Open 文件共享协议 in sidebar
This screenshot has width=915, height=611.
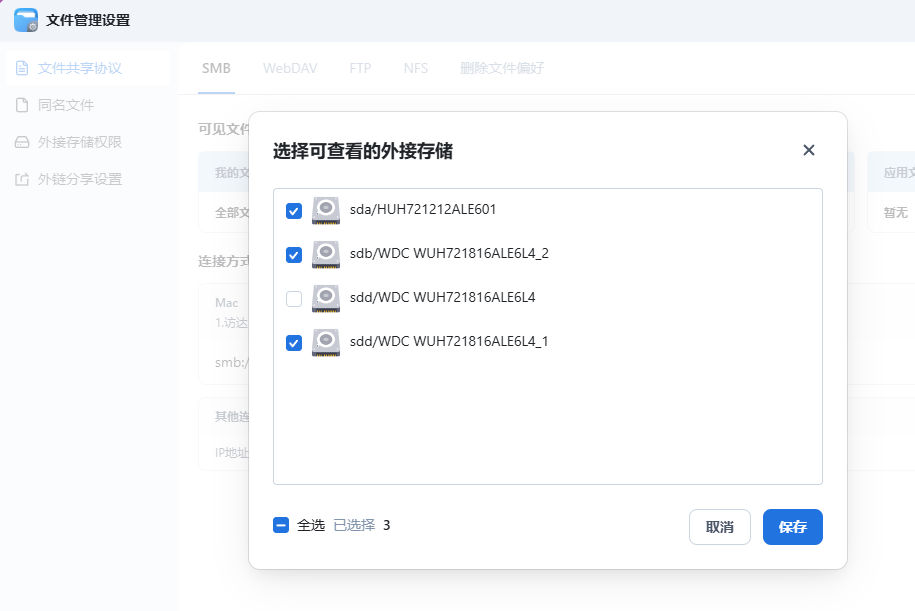pos(88,68)
